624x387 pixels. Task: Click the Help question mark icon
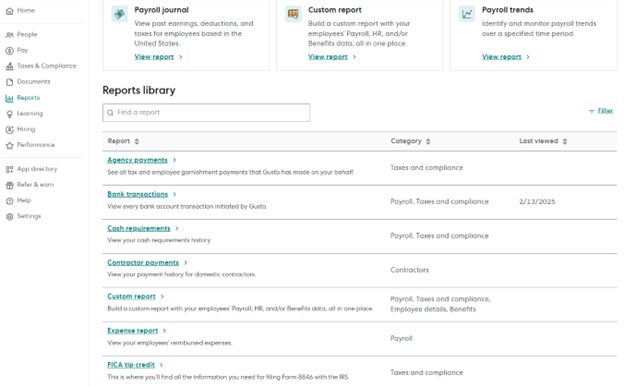click(10, 201)
